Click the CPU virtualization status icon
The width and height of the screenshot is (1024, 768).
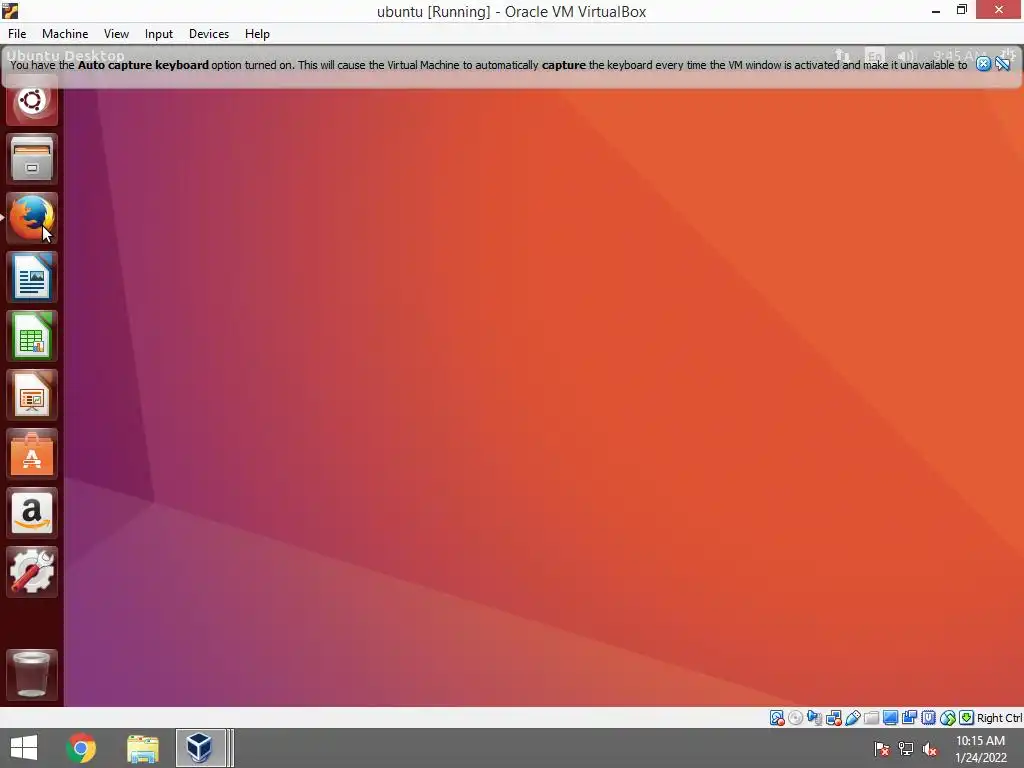tap(928, 718)
